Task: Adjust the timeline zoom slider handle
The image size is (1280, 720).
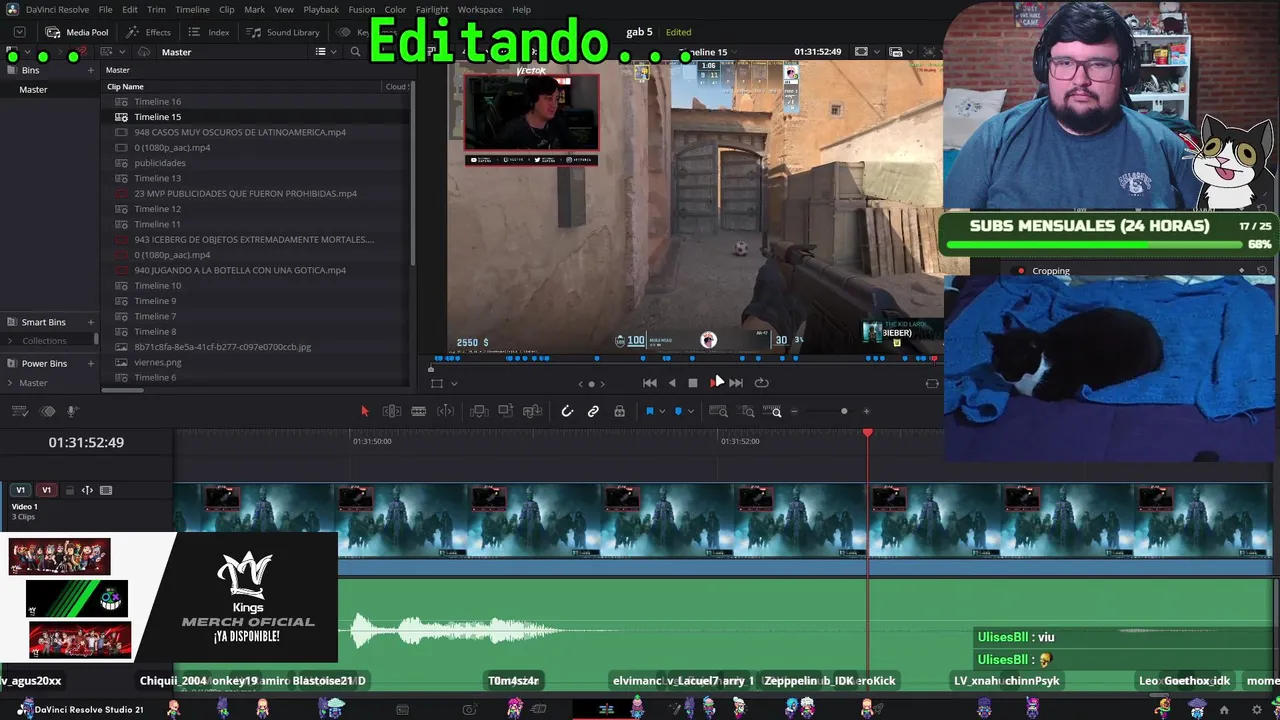Action: [844, 411]
